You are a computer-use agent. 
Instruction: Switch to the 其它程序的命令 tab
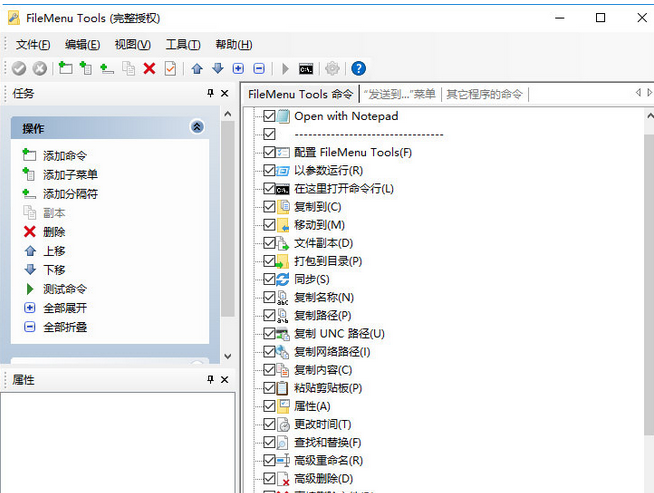point(484,94)
